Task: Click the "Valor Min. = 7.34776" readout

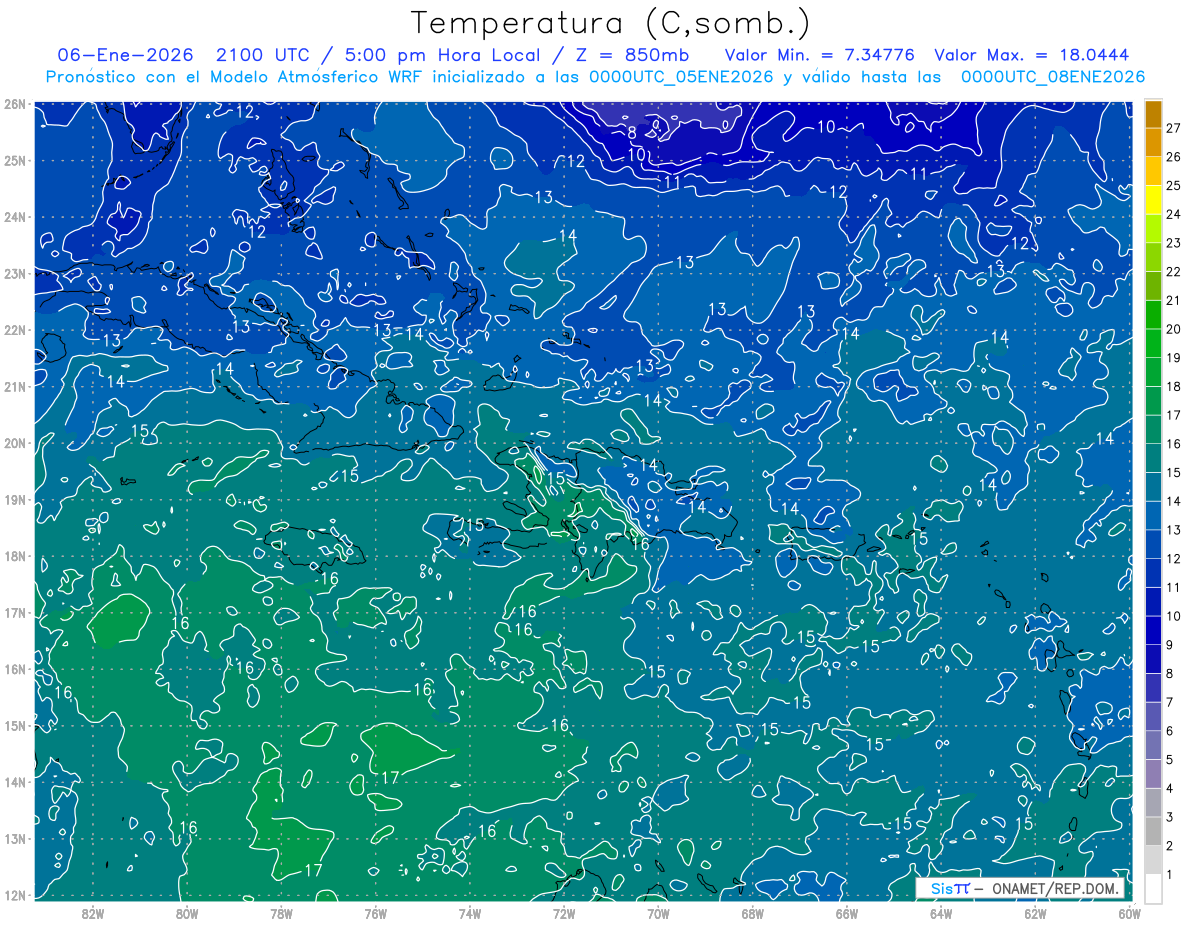Action: (822, 55)
